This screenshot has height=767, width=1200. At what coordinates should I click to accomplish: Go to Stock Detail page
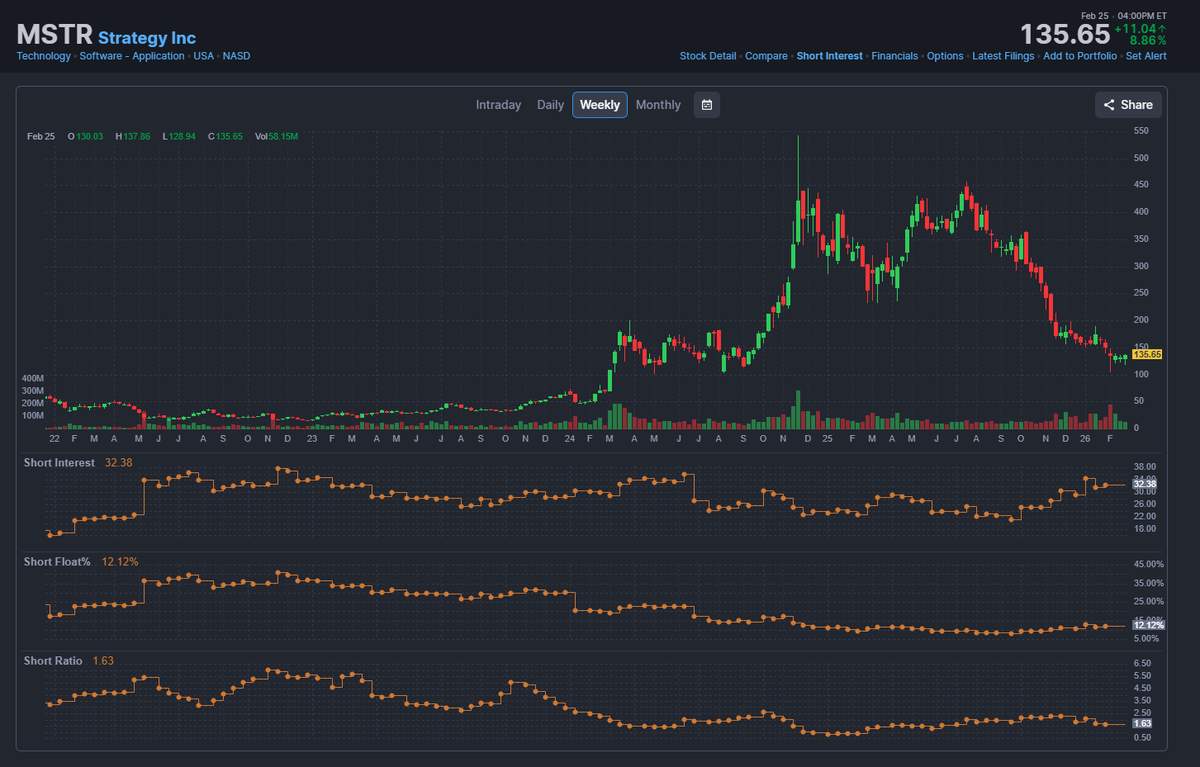tap(708, 56)
